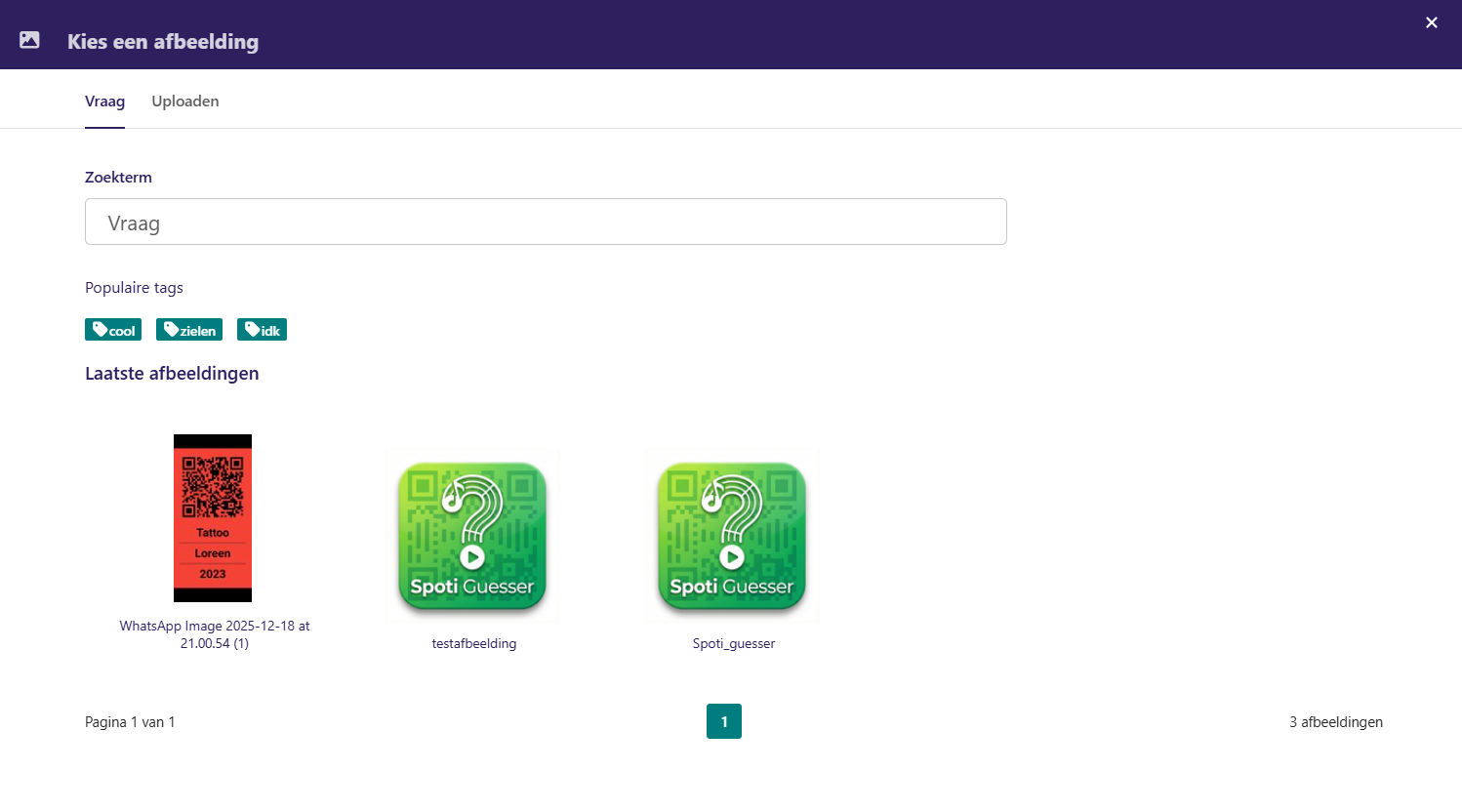Viewport: 1462px width, 812px height.
Task: Click the testafbeelding caption text
Action: pyautogui.click(x=474, y=644)
